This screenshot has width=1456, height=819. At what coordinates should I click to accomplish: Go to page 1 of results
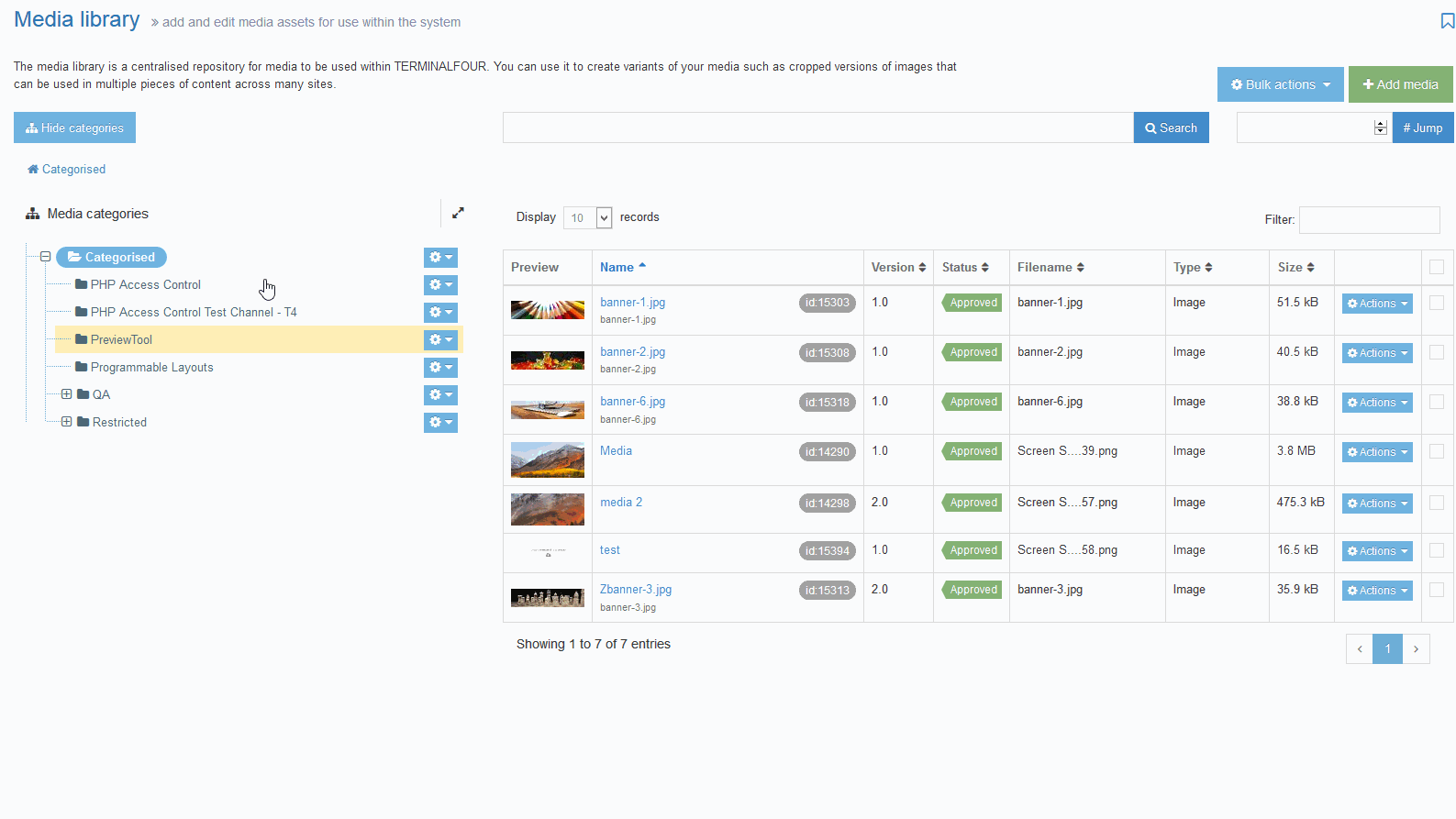point(1388,648)
